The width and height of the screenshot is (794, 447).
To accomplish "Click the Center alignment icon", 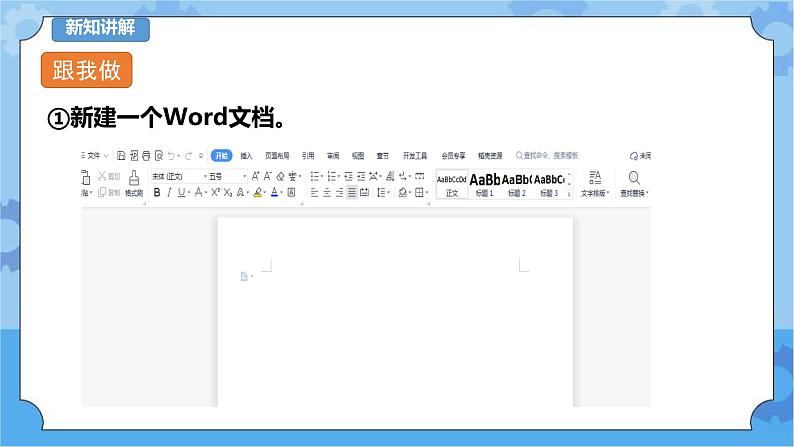I will click(x=327, y=192).
